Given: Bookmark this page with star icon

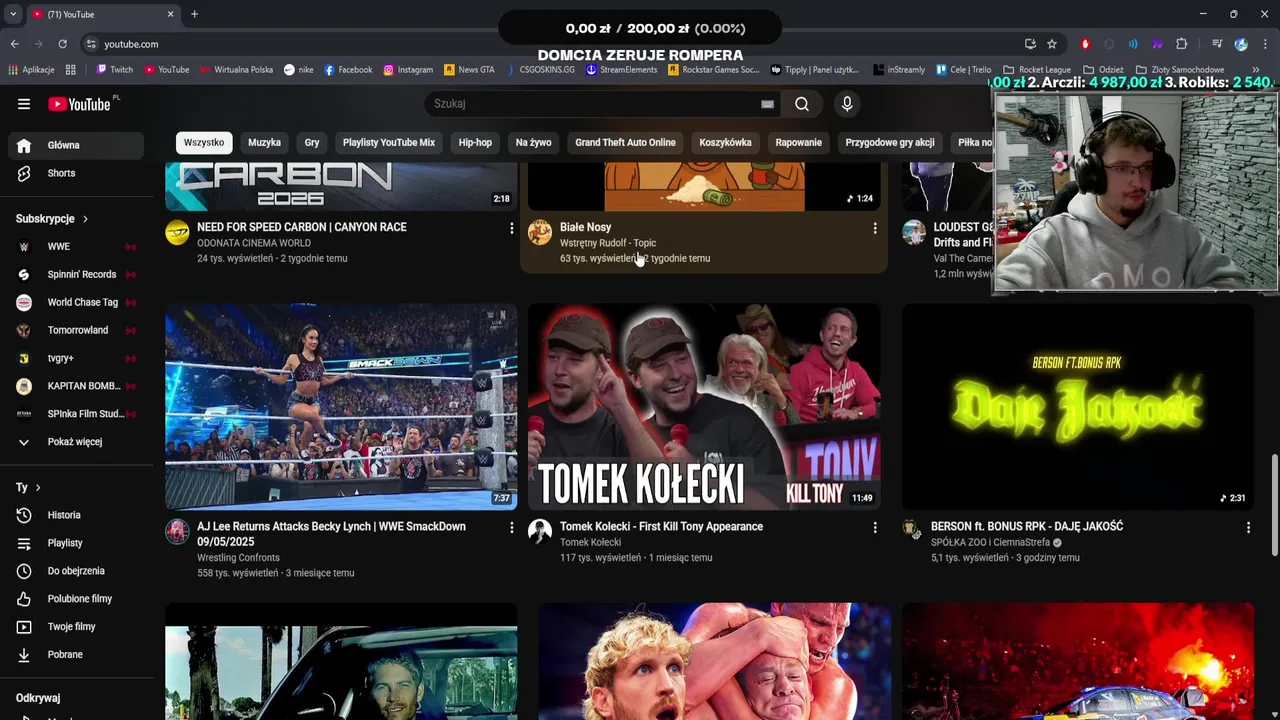Looking at the screenshot, I should [1052, 44].
